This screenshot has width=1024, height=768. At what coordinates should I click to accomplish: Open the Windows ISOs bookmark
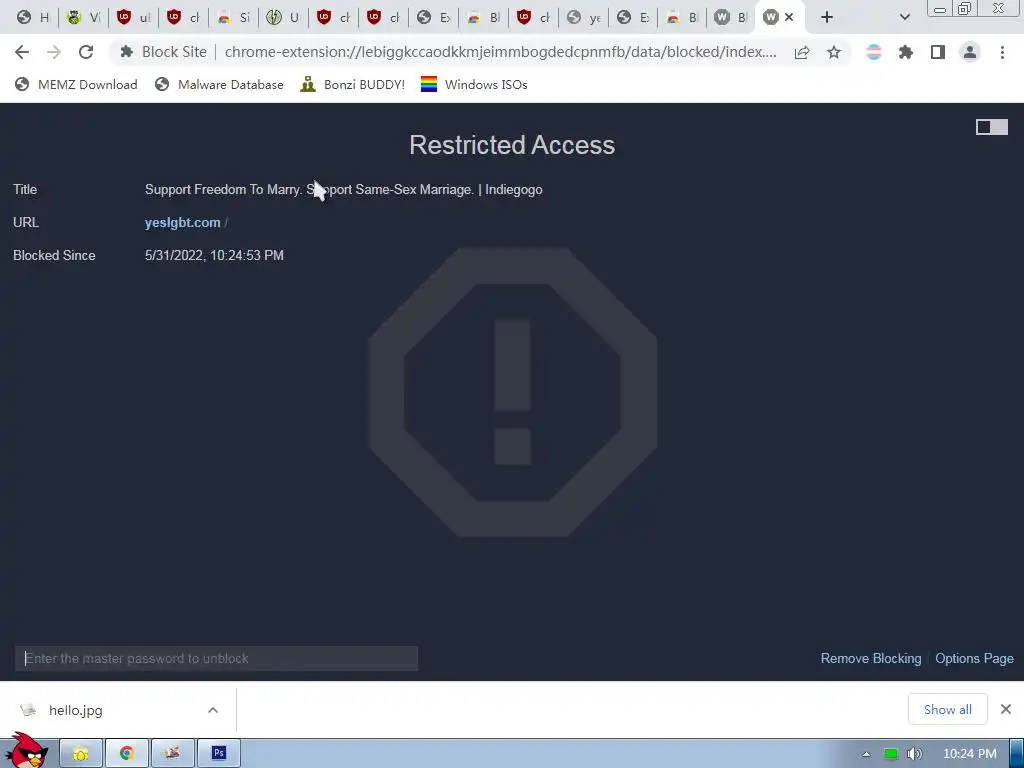click(473, 84)
